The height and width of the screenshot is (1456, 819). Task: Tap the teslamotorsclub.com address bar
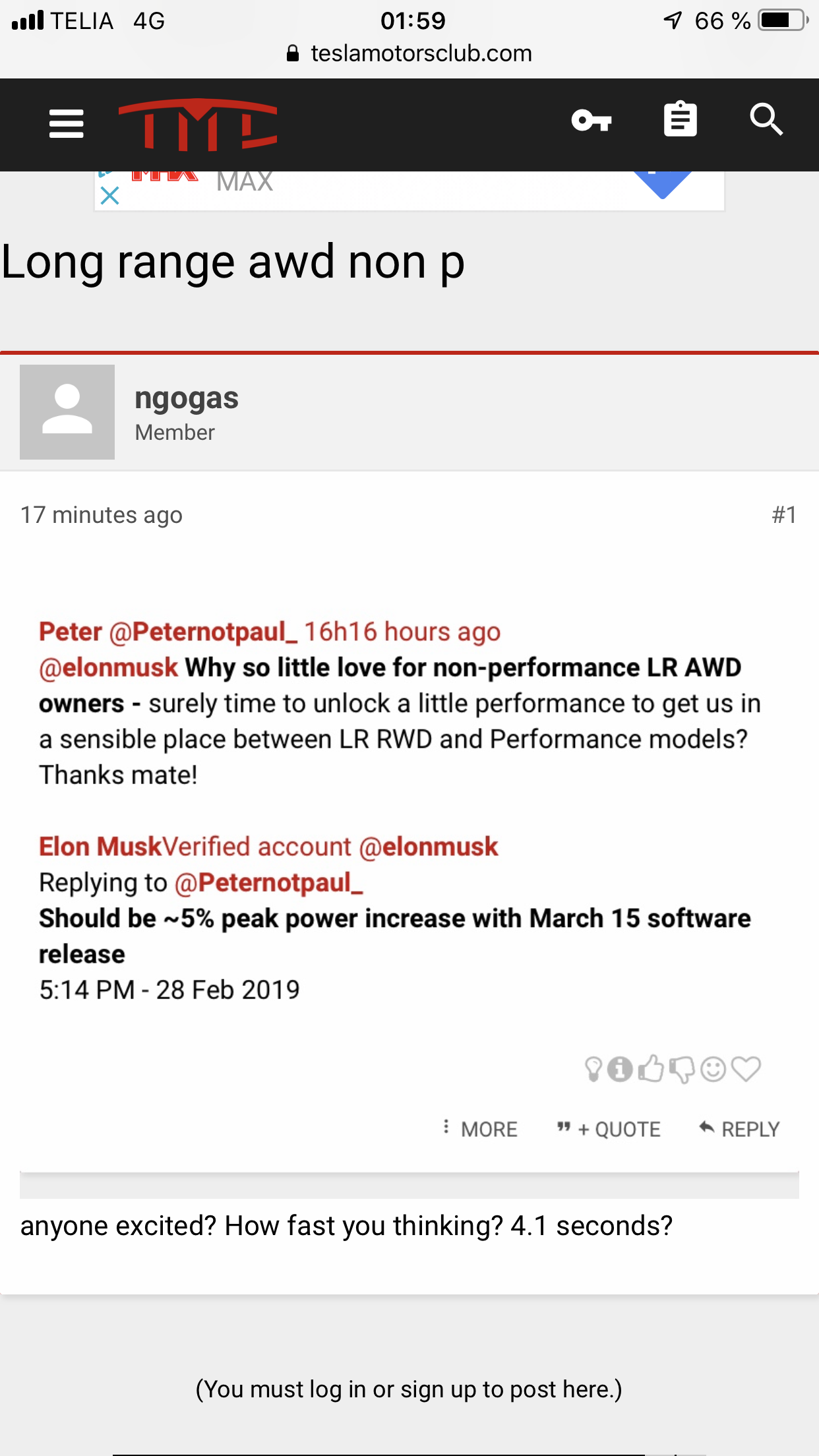point(409,53)
